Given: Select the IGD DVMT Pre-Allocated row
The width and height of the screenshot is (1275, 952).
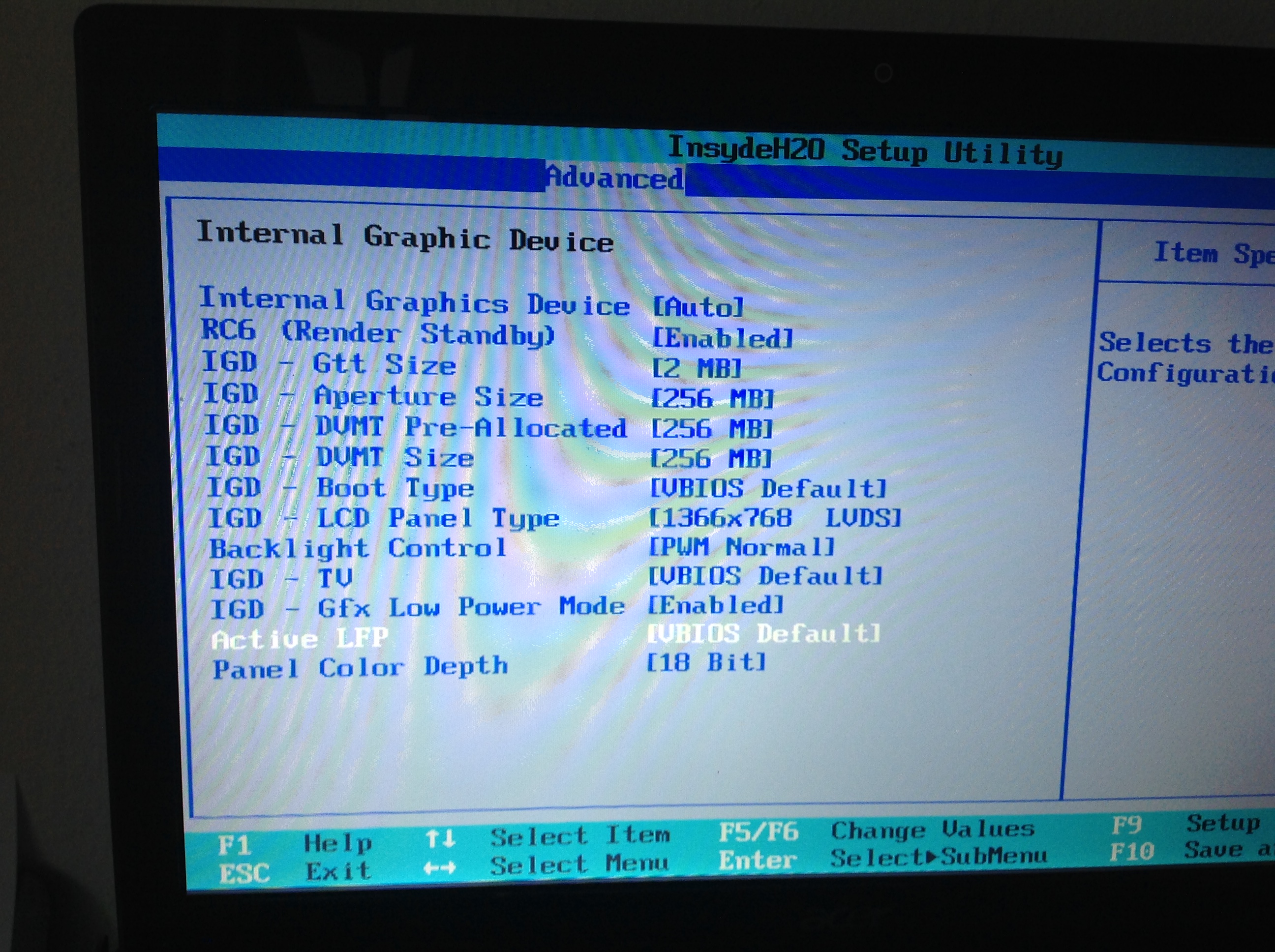Looking at the screenshot, I should [x=415, y=427].
